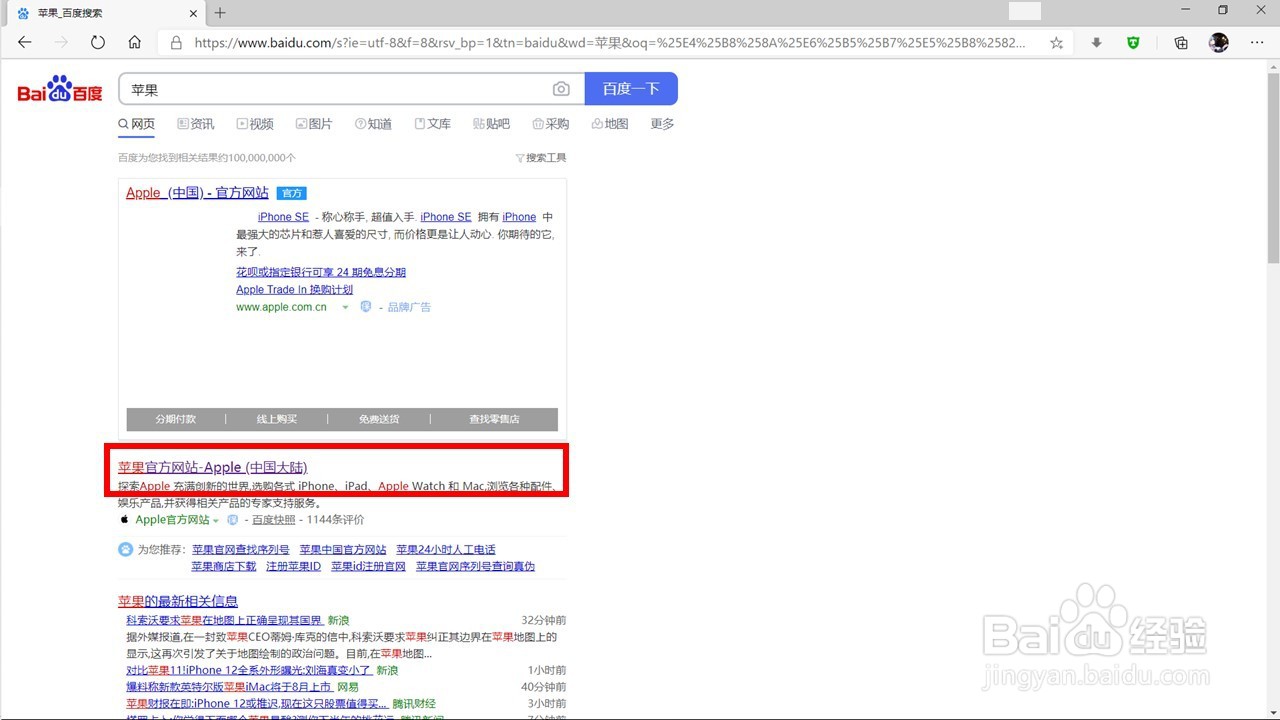Expand dropdown arrow next to www.apple.com.cn

[x=345, y=307]
